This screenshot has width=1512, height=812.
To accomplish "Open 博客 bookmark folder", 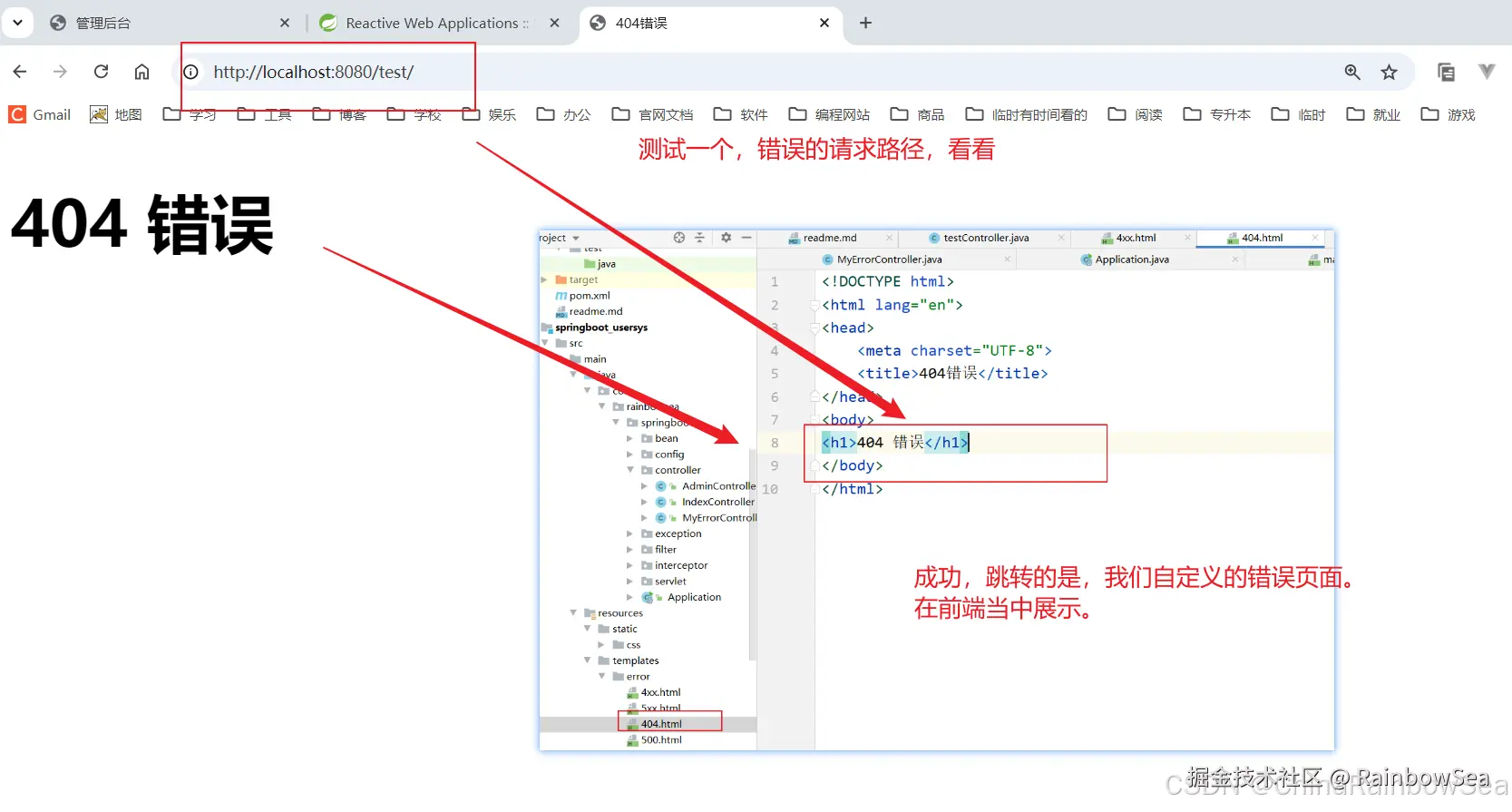I will coord(339,114).
